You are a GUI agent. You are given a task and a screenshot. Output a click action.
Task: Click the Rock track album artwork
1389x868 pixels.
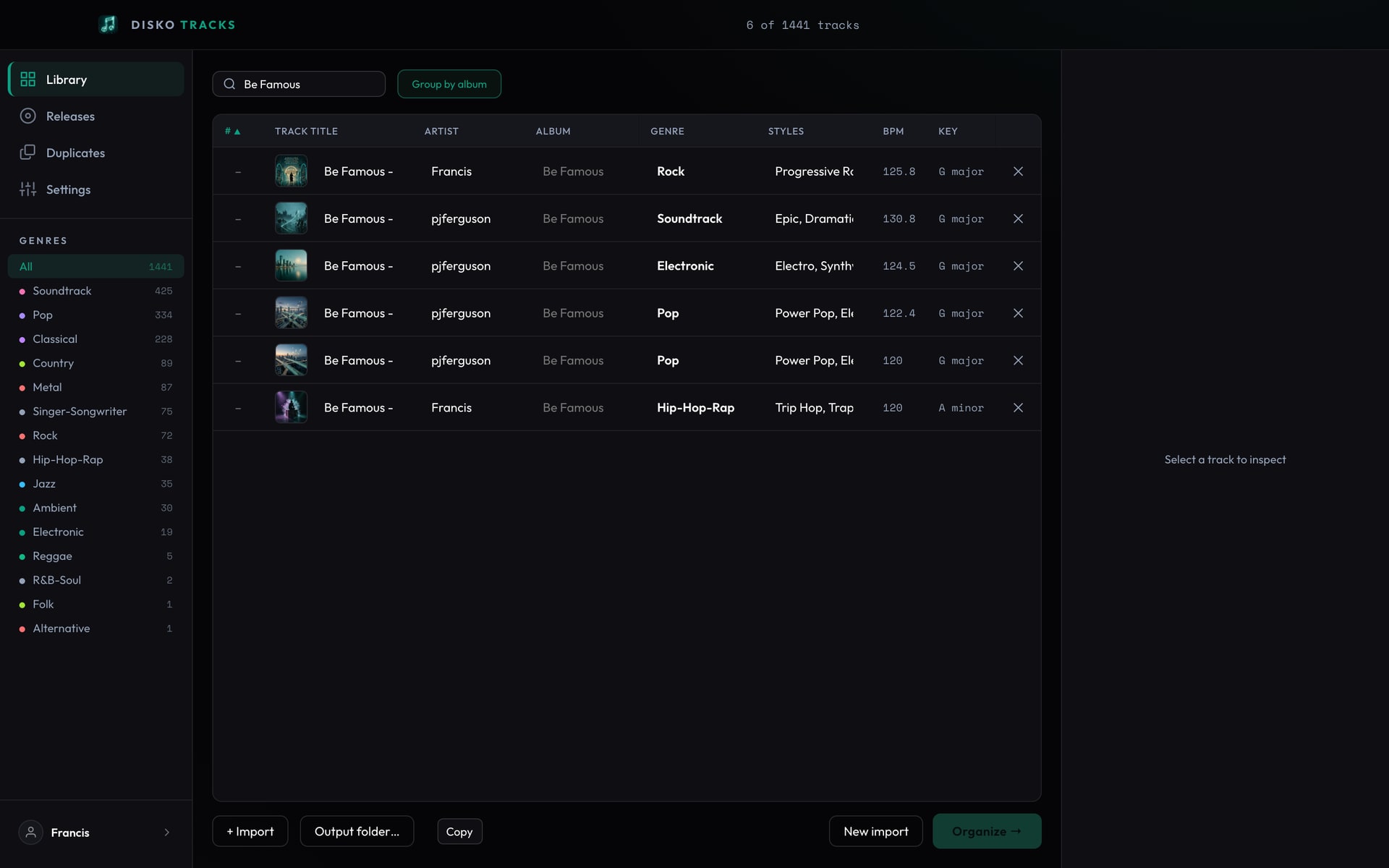click(x=291, y=171)
